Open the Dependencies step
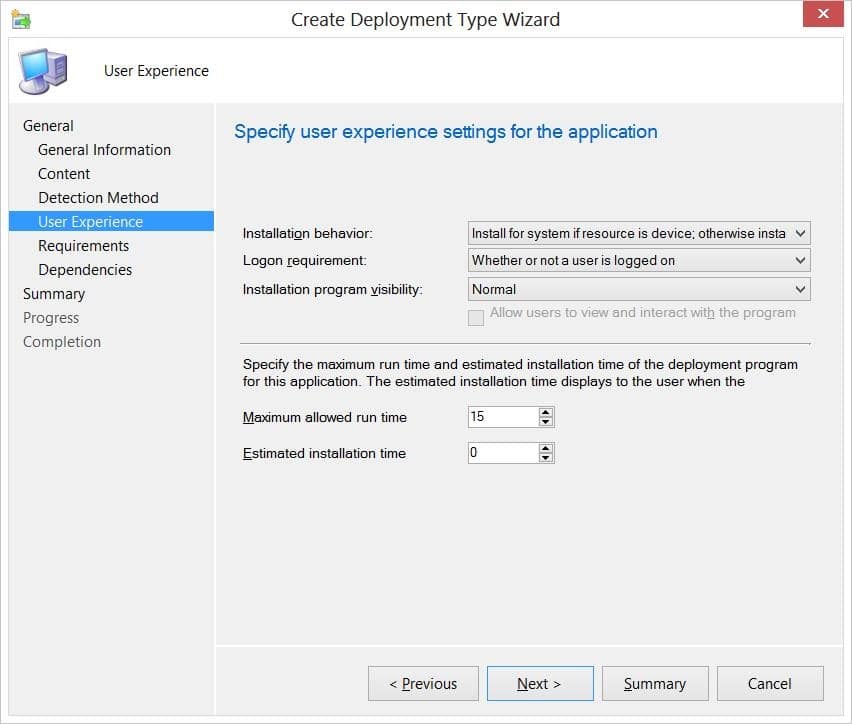Image resolution: width=852 pixels, height=724 pixels. point(84,269)
